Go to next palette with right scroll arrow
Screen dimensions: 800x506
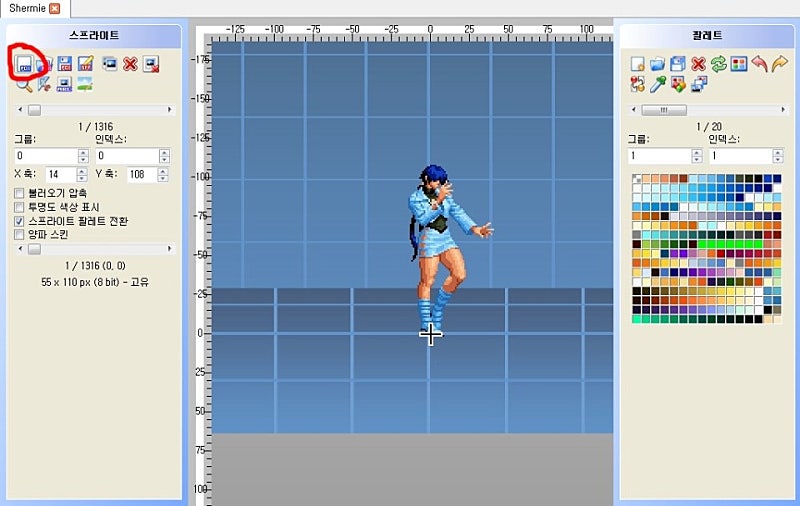tap(783, 110)
